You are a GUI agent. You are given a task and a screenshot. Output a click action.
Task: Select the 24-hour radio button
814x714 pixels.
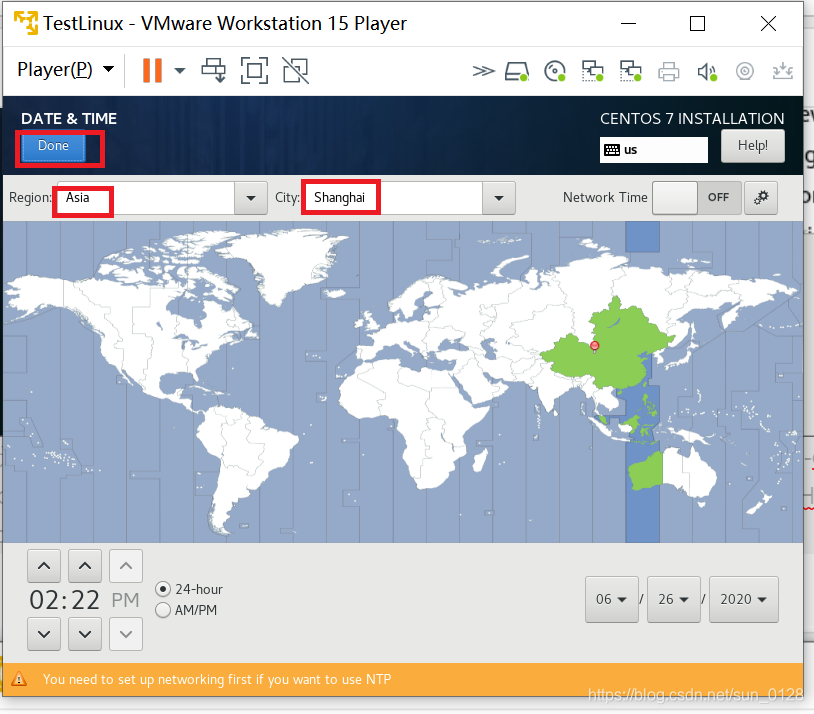163,589
